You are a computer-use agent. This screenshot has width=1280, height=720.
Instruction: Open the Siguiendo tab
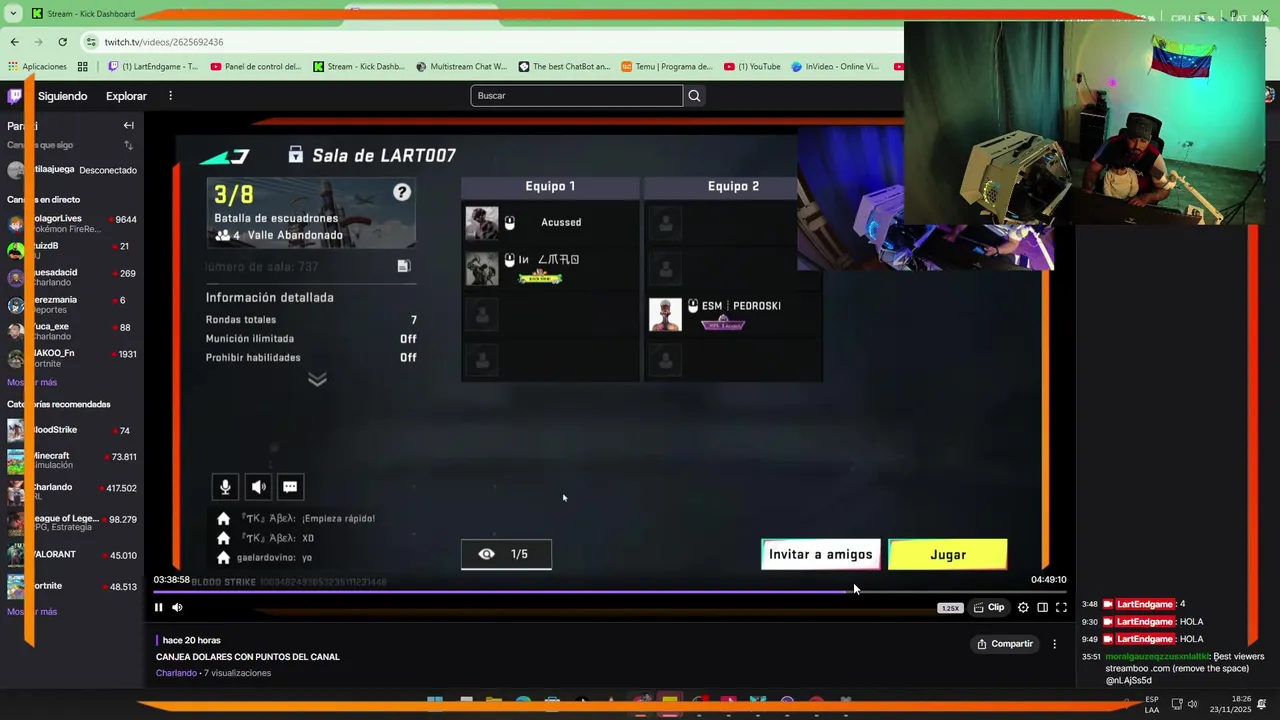(62, 96)
